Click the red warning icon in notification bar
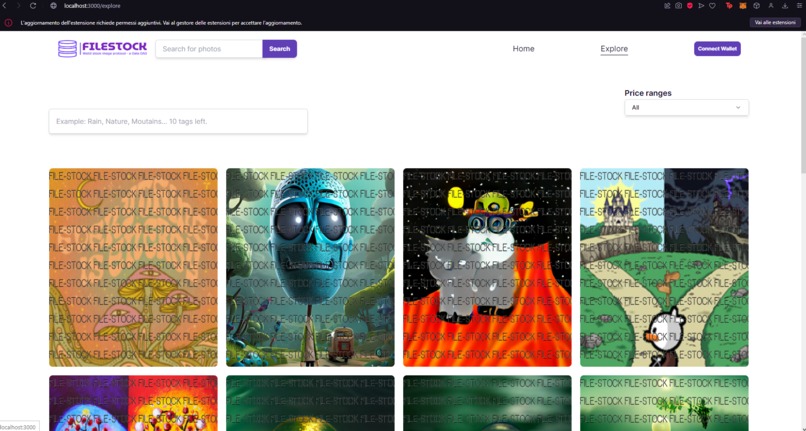 click(x=8, y=23)
